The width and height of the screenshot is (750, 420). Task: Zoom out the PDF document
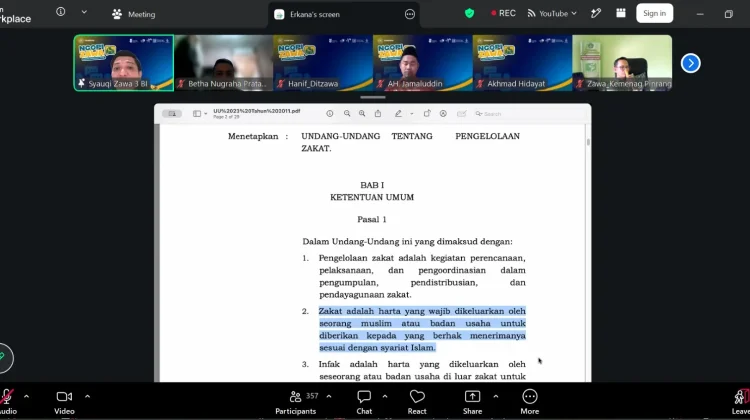click(347, 114)
